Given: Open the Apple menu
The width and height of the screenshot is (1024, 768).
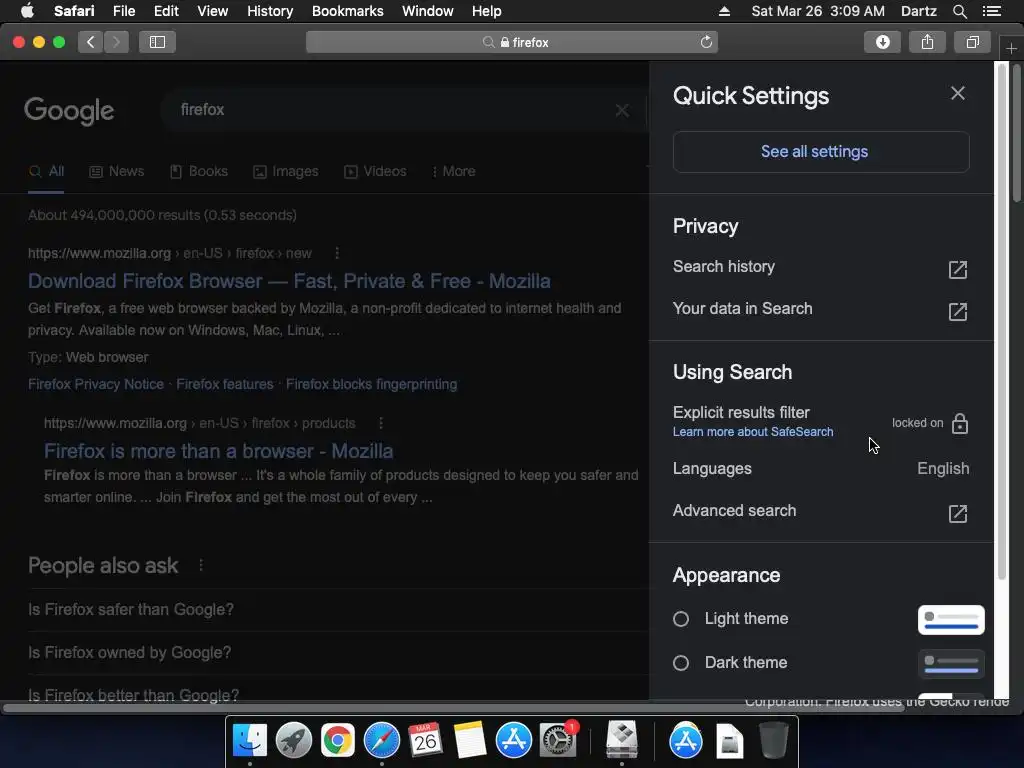Looking at the screenshot, I should point(27,11).
